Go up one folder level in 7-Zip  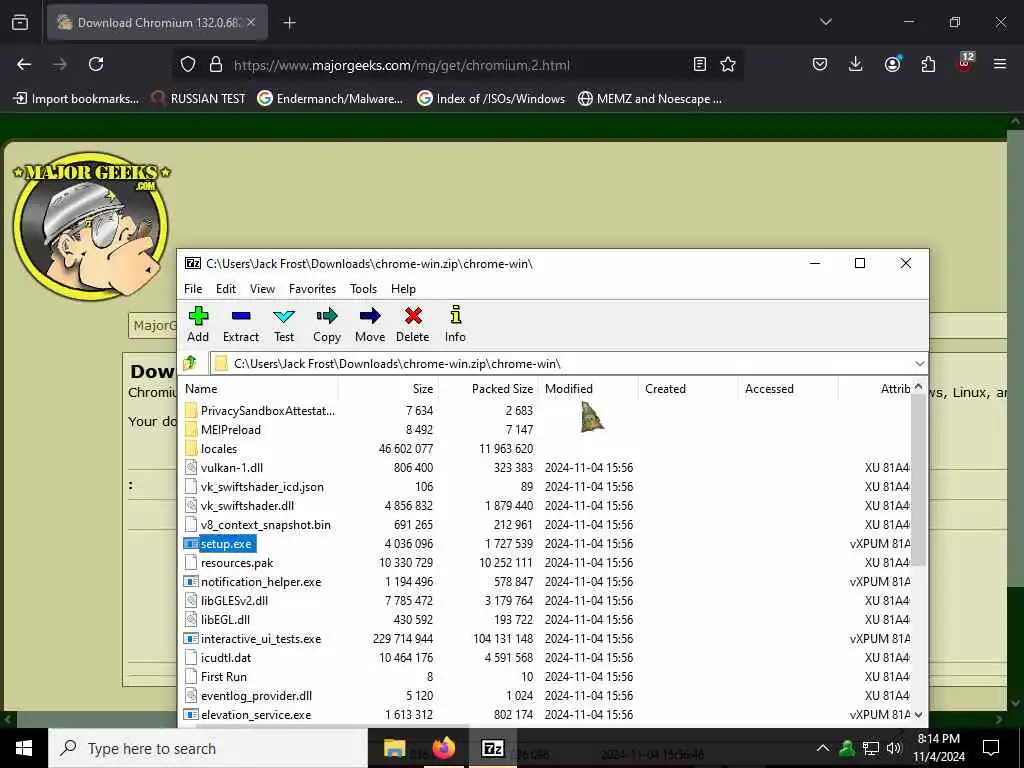(x=191, y=362)
